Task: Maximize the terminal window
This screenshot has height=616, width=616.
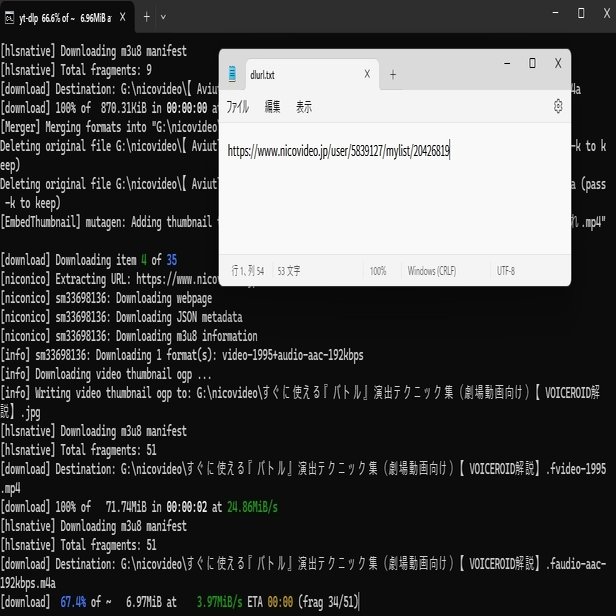Action: [581, 13]
